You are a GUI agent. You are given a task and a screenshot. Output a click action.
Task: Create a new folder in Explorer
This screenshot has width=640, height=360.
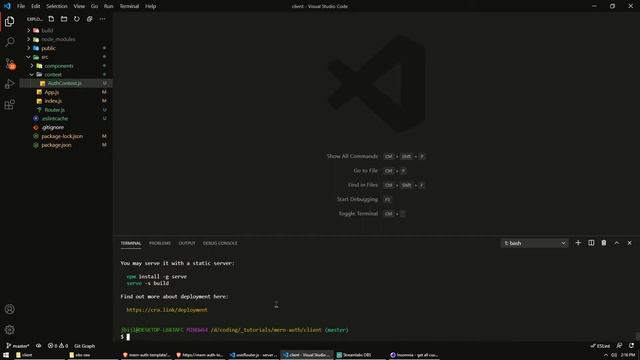(x=64, y=19)
